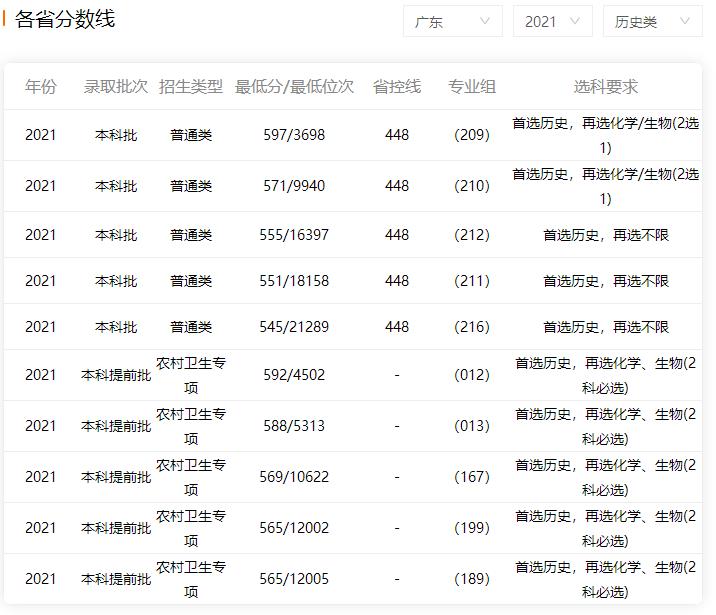Click the chevron arrow in the 历史类 selector
716x615 pixels.
(685, 21)
